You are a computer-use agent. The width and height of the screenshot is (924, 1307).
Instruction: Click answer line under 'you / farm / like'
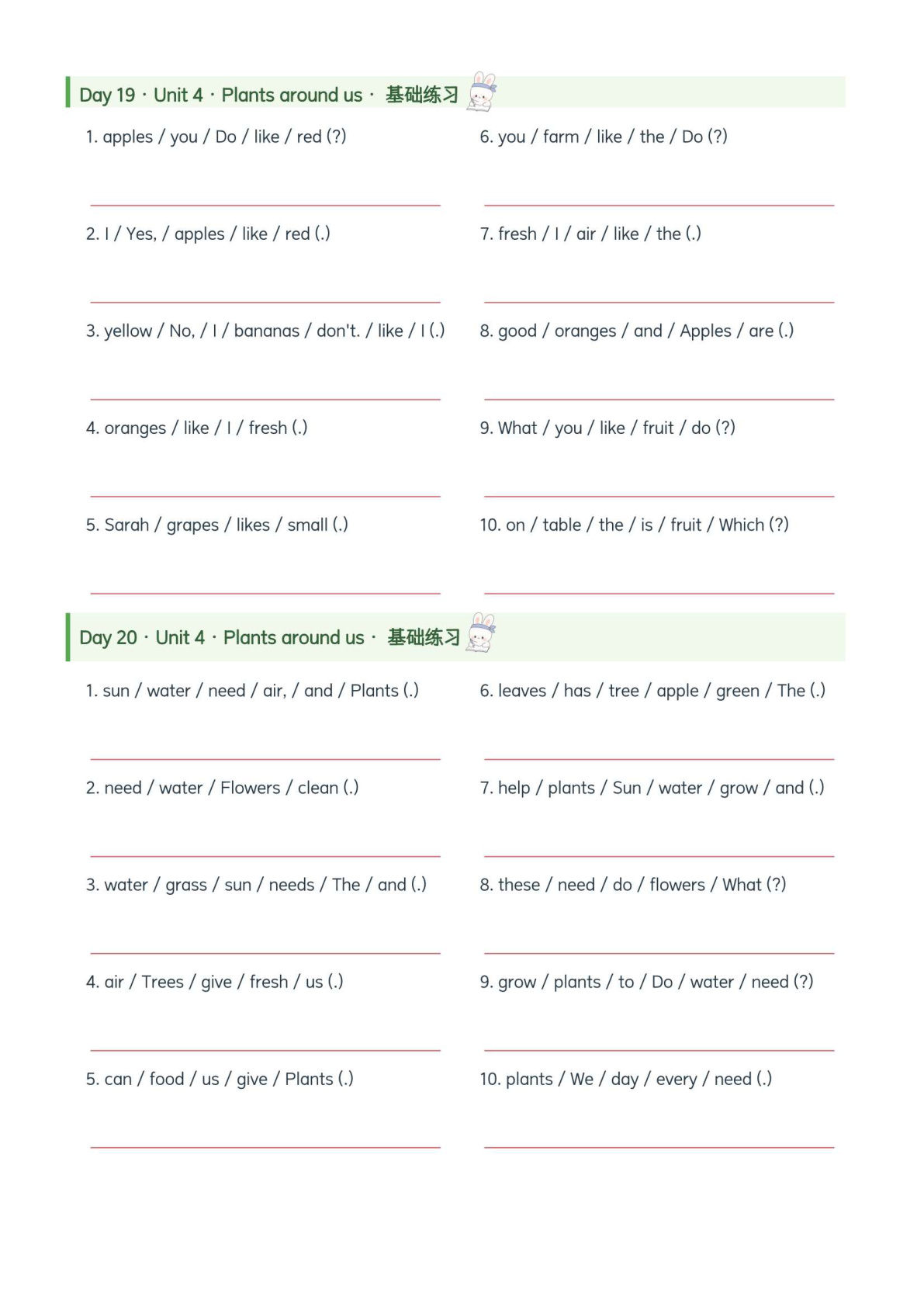(659, 205)
